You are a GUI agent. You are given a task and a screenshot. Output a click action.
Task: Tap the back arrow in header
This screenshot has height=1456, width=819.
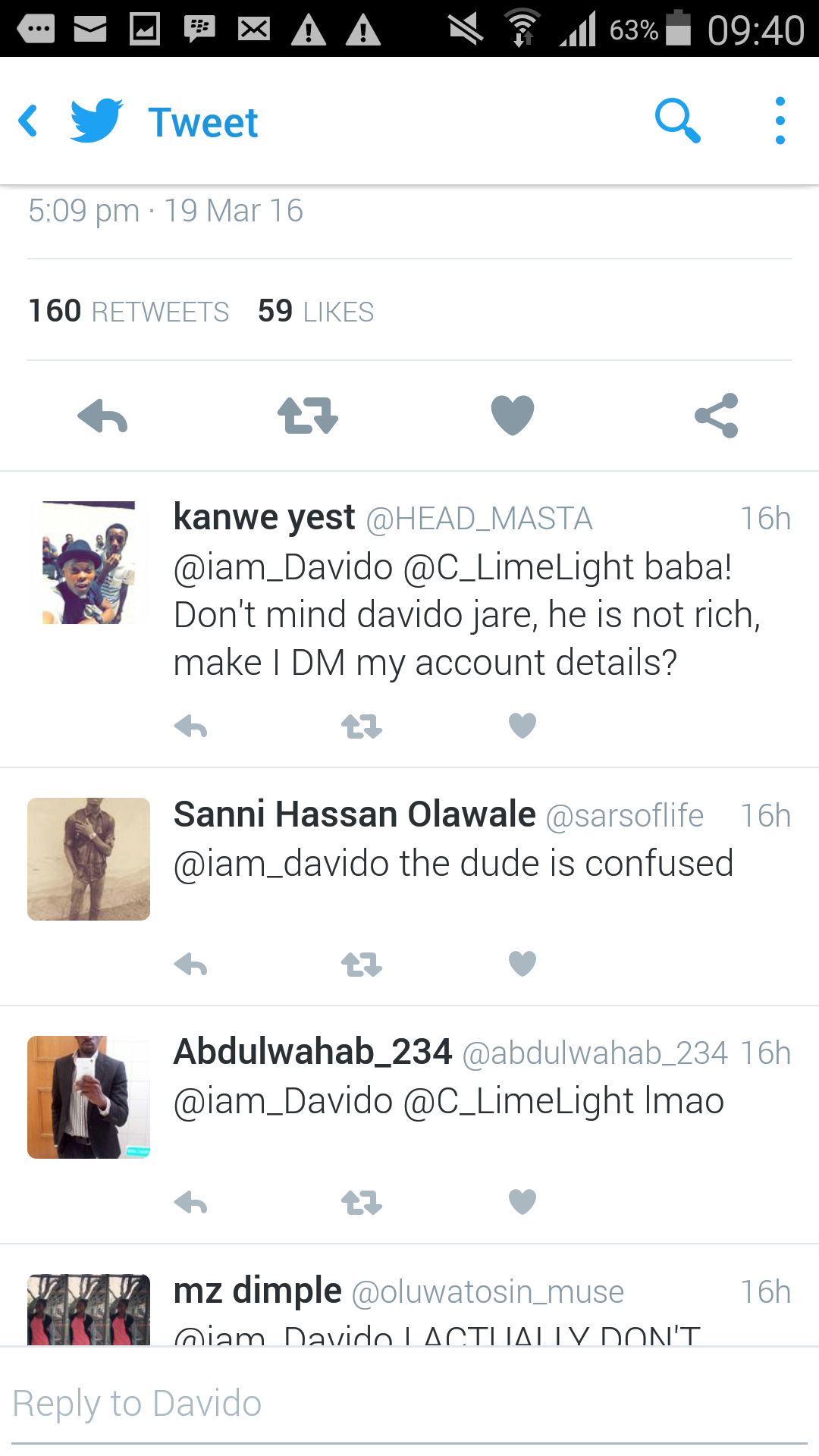point(29,121)
